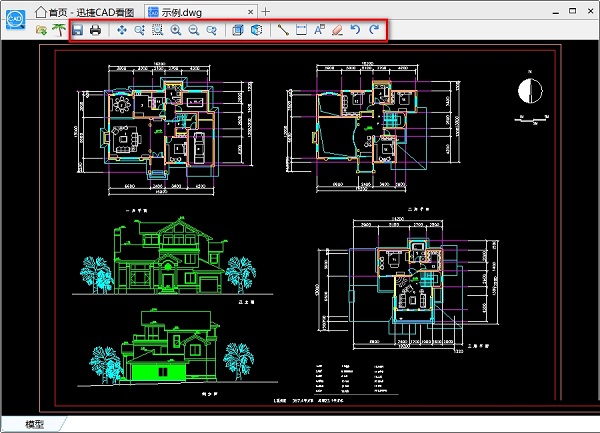600x433 pixels.
Task: Open a new tab with the plus button
Action: (x=266, y=12)
